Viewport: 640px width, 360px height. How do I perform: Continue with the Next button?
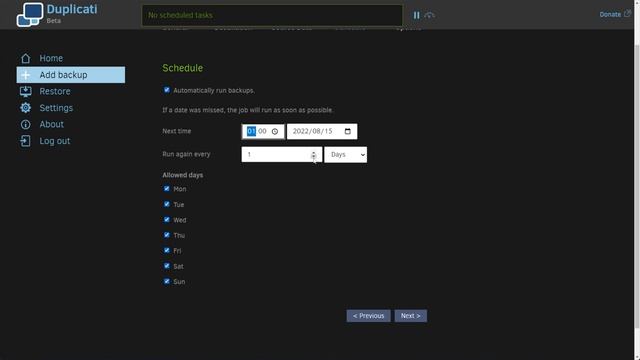411,316
